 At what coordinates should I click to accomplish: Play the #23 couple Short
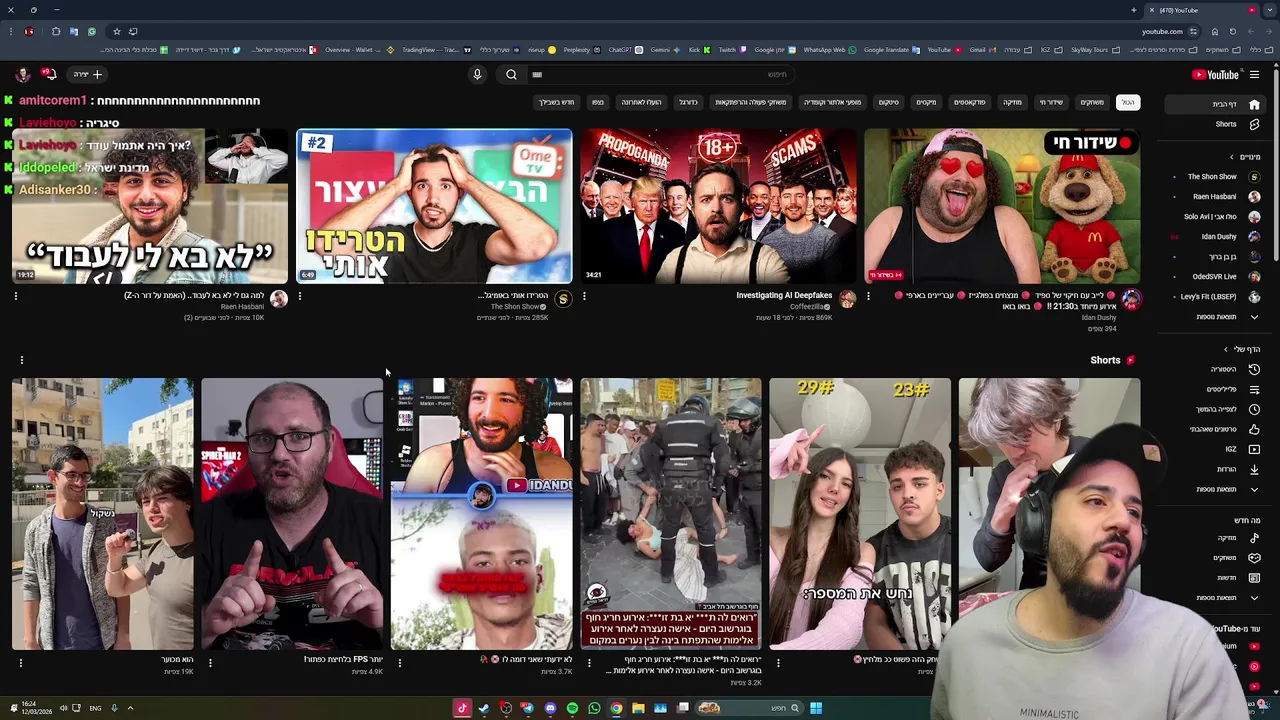[860, 514]
